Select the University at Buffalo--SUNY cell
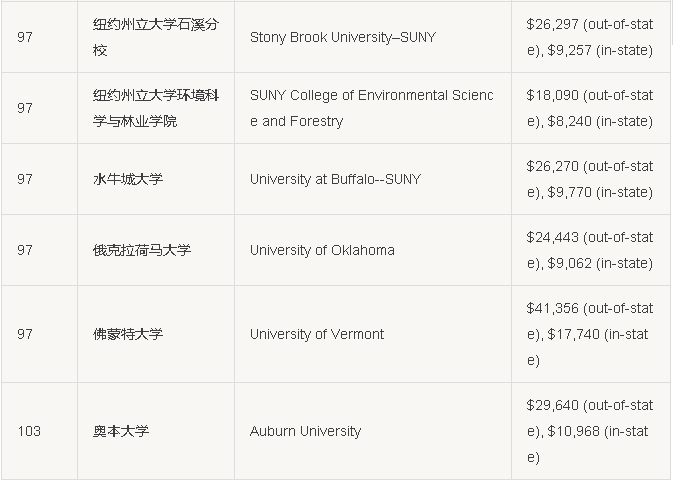The height and width of the screenshot is (483, 673). 373,179
